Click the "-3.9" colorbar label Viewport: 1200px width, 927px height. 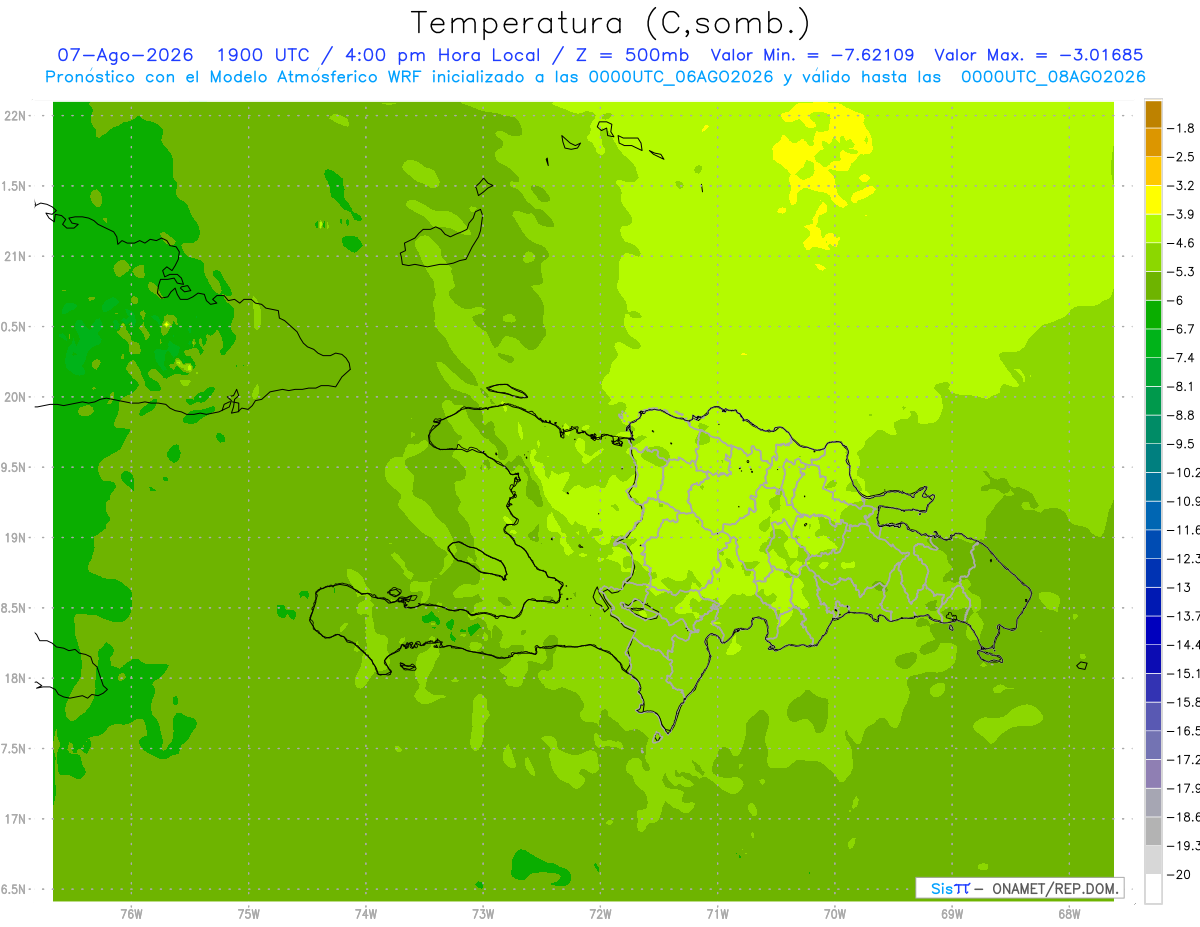point(1183,214)
